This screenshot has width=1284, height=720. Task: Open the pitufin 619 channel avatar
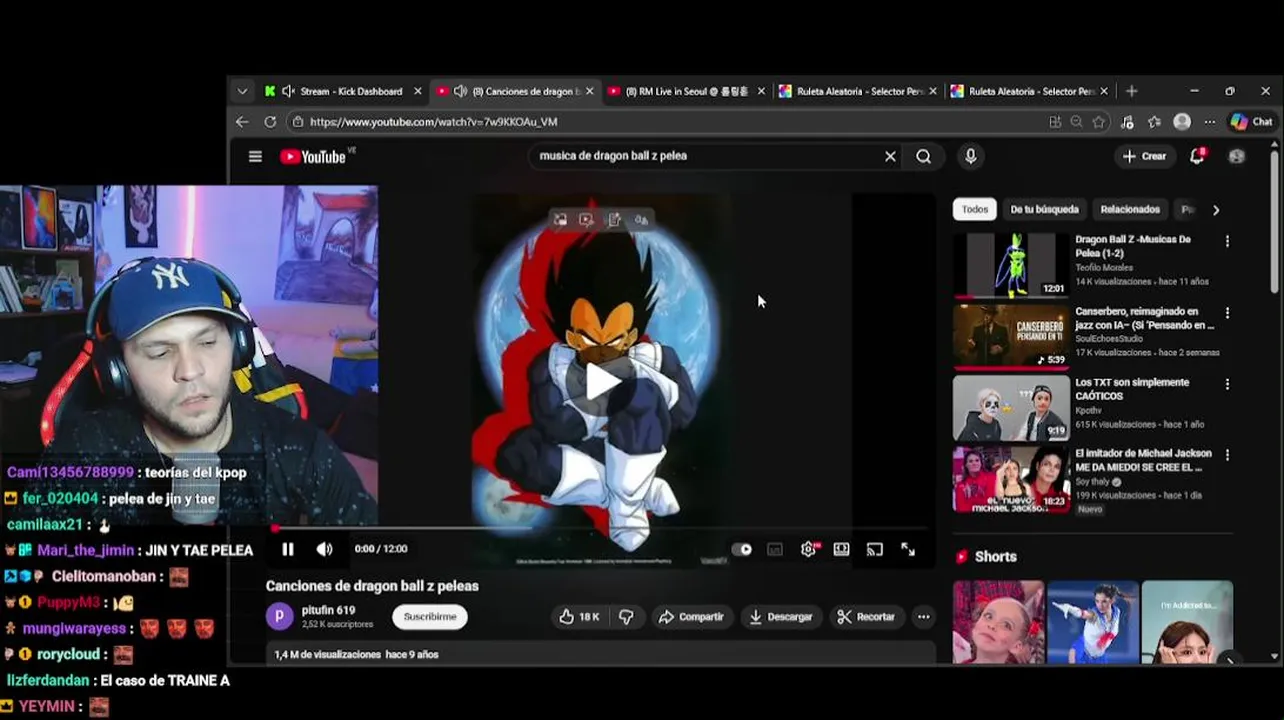(x=280, y=616)
